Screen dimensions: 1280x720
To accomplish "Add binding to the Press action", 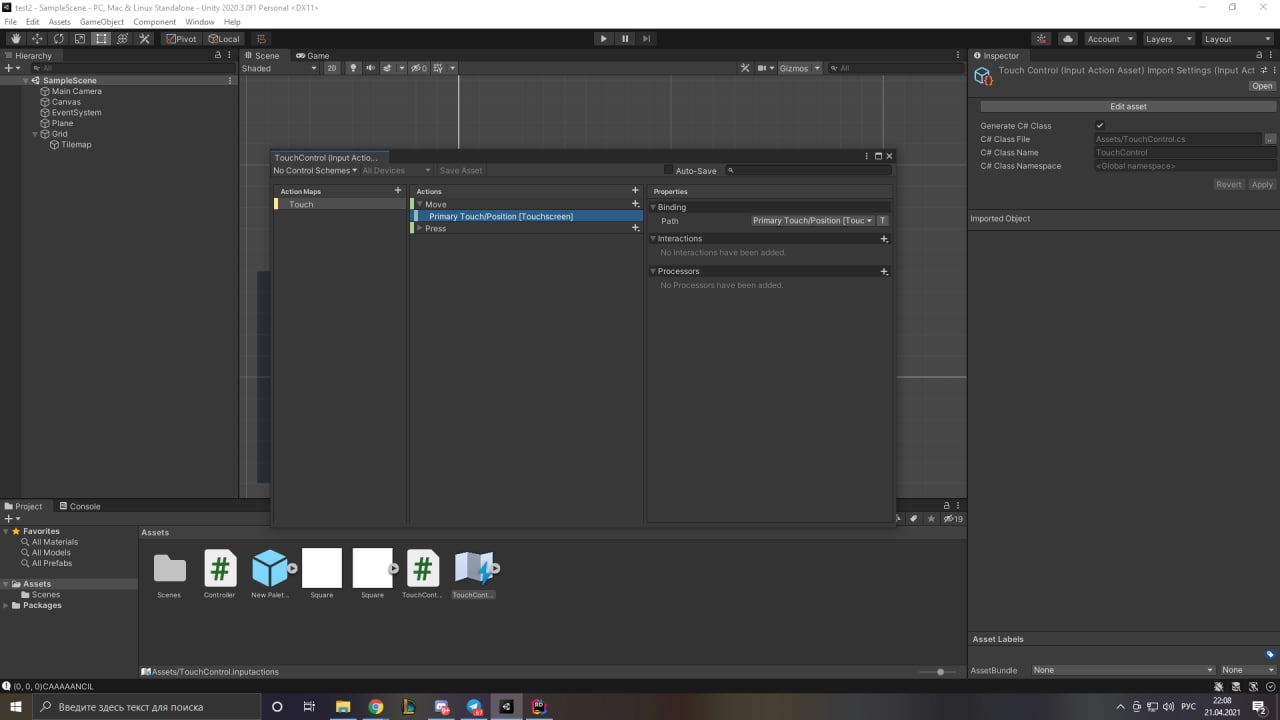I will pos(635,228).
